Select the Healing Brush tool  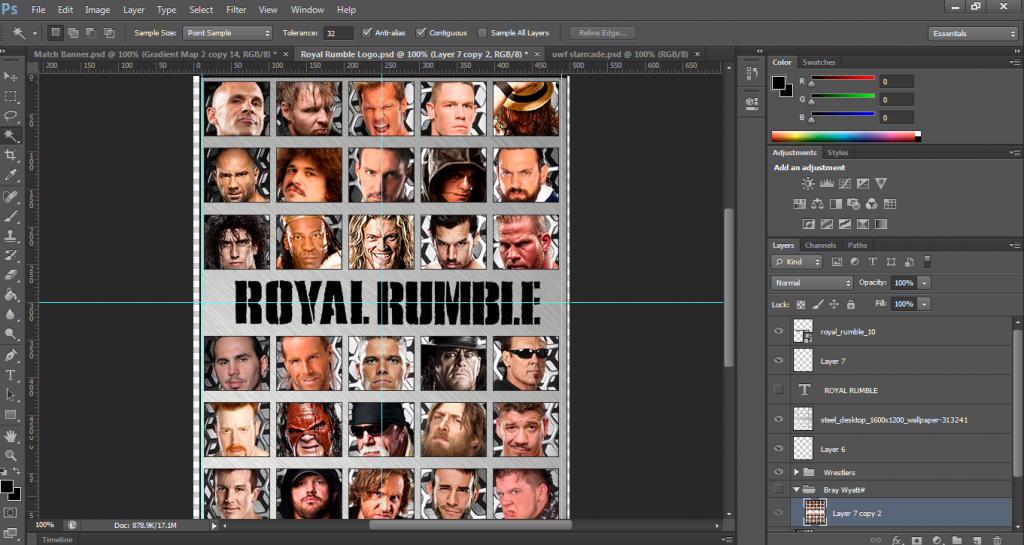coord(10,196)
